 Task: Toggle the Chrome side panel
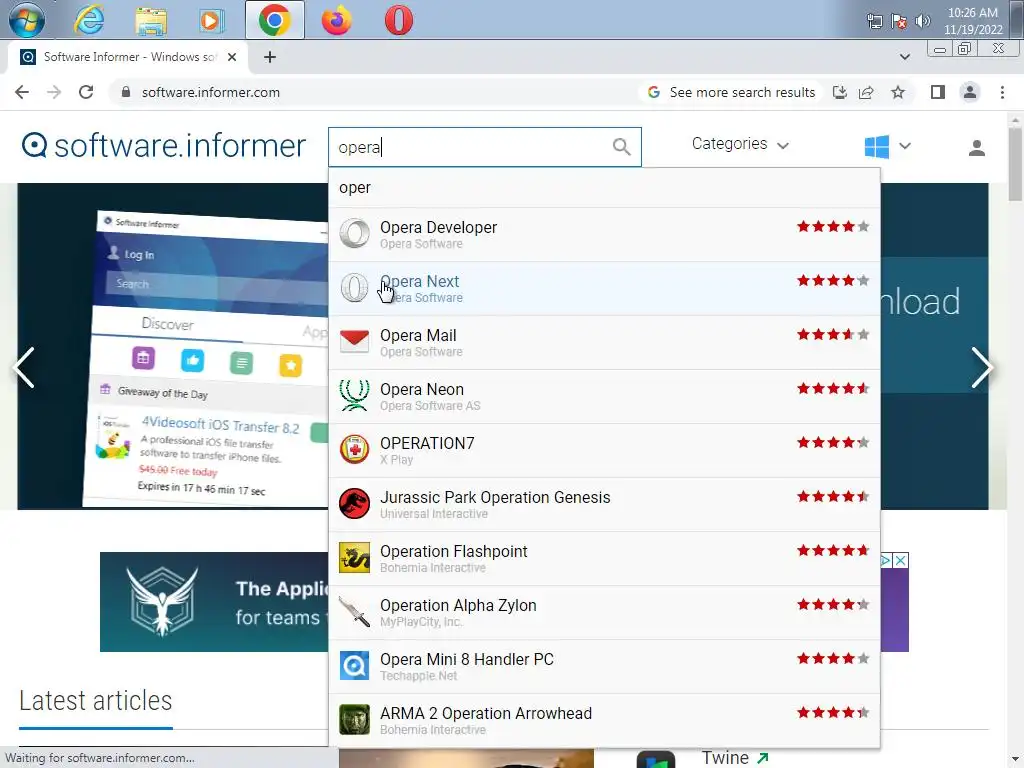pos(938,92)
